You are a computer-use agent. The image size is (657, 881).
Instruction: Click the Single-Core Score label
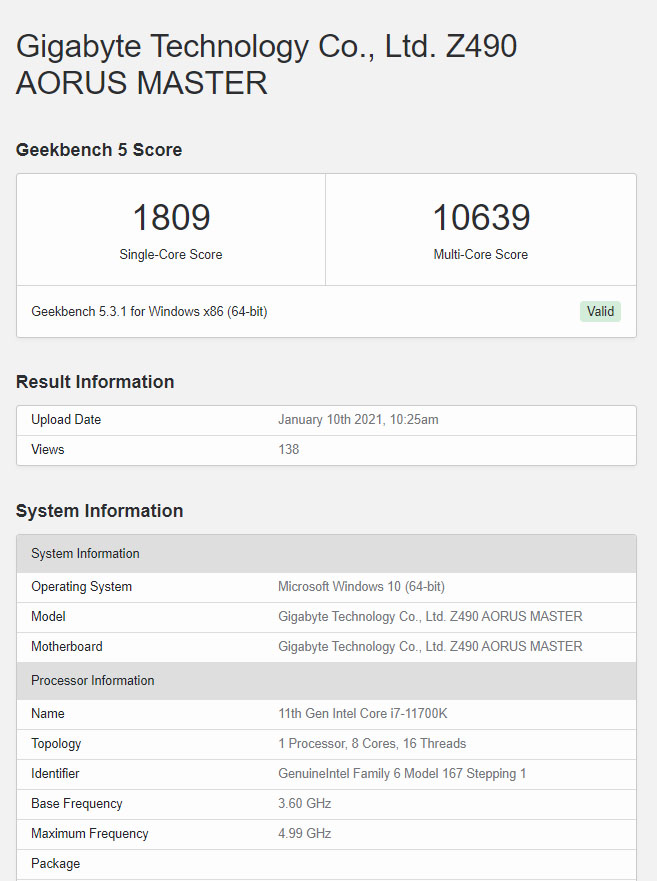tap(171, 255)
